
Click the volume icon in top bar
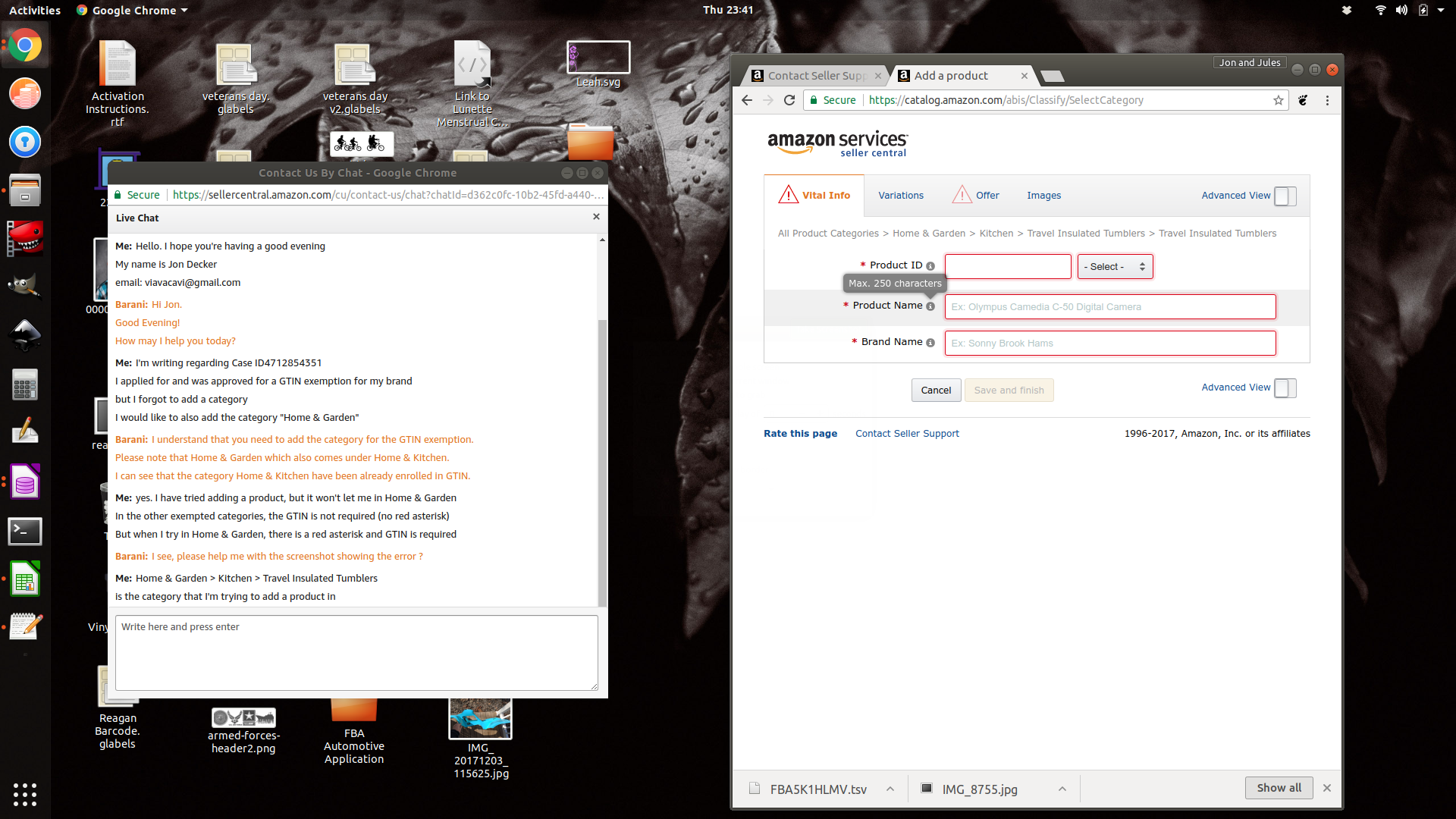click(x=1401, y=10)
